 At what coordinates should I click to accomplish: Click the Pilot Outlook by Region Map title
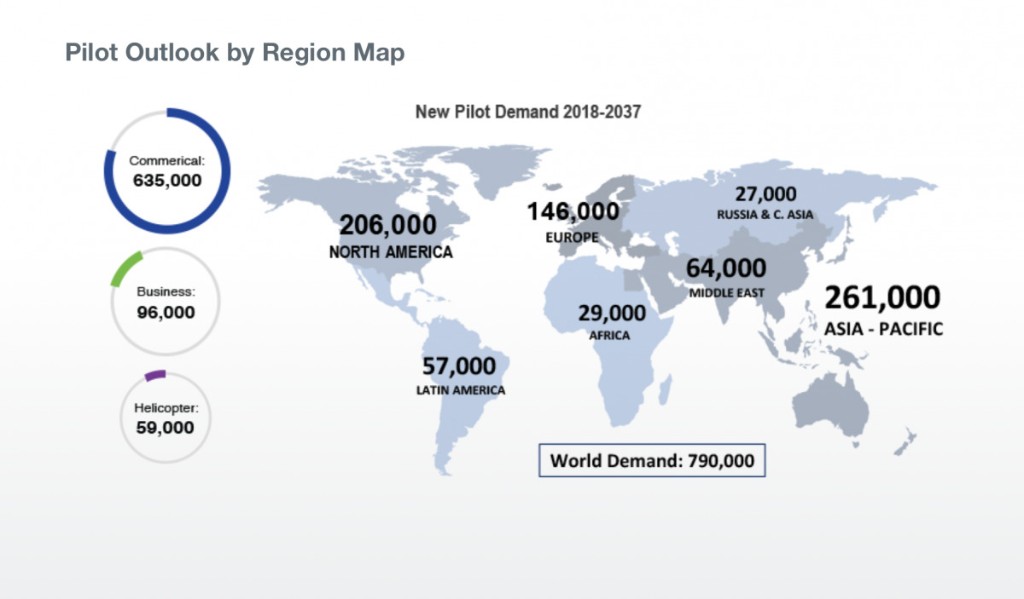click(235, 53)
